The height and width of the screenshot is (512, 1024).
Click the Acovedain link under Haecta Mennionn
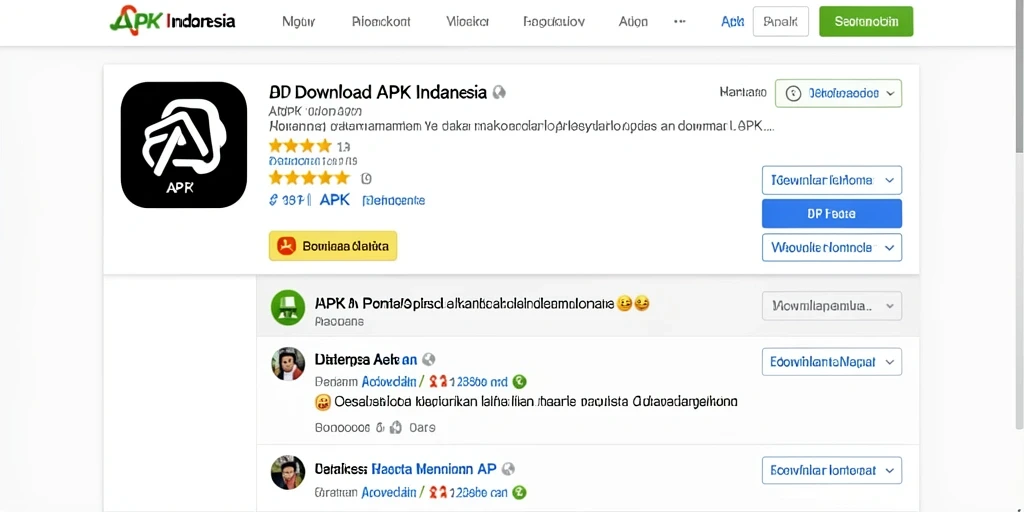pos(389,492)
